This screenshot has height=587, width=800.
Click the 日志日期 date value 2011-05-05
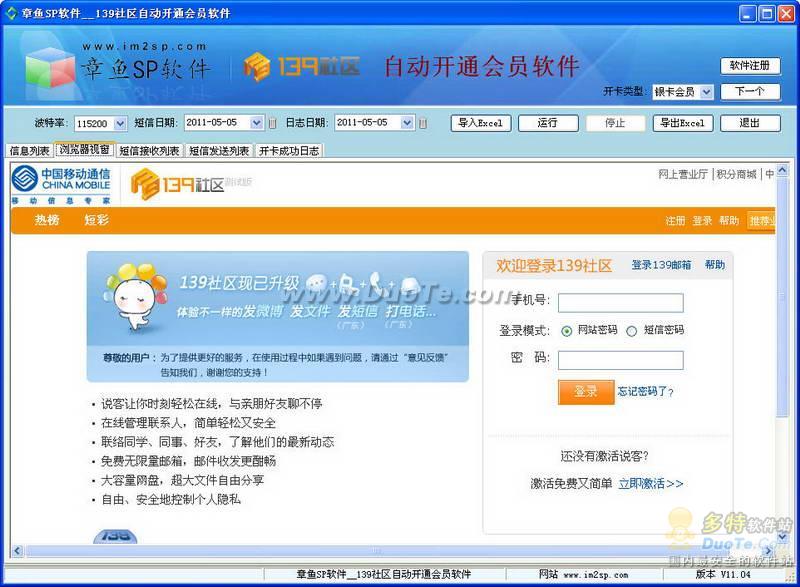362,122
